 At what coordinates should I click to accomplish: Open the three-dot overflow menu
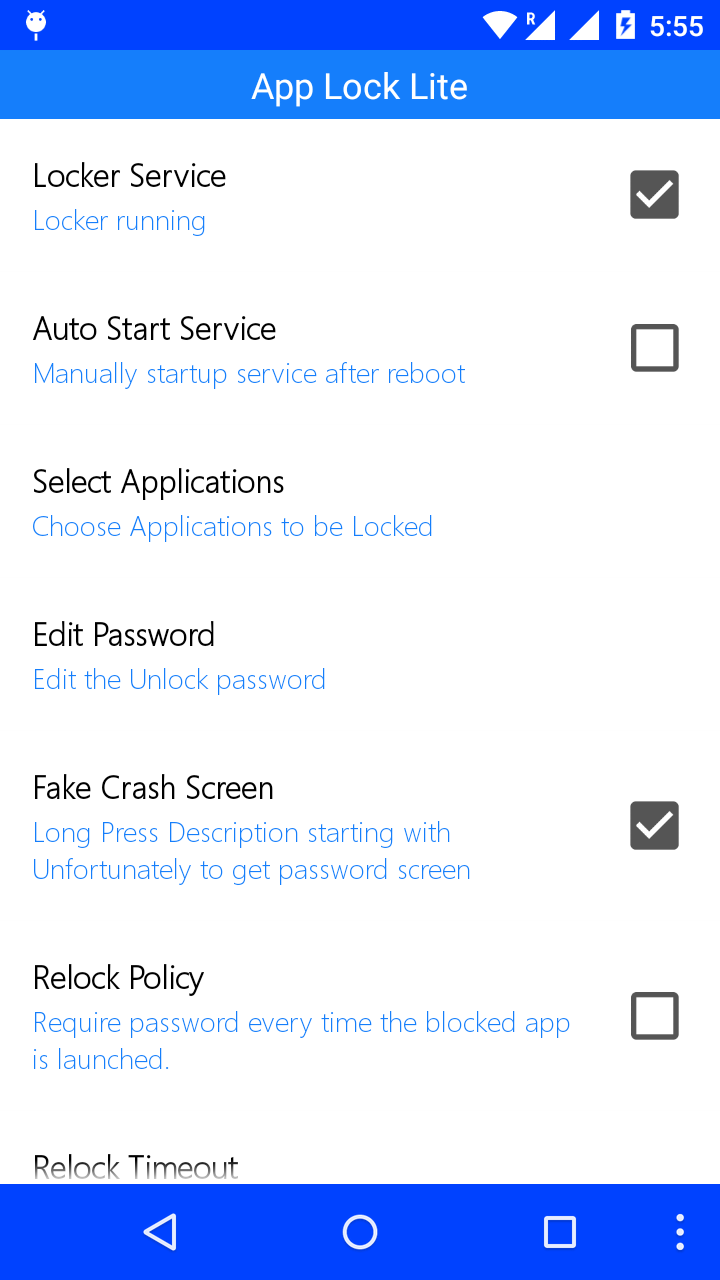[680, 1232]
